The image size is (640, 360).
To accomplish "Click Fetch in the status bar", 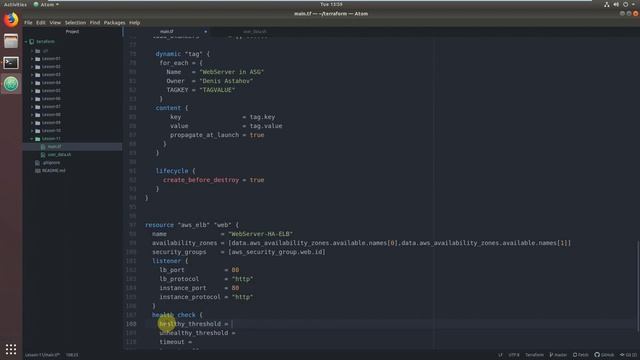I will [580, 355].
